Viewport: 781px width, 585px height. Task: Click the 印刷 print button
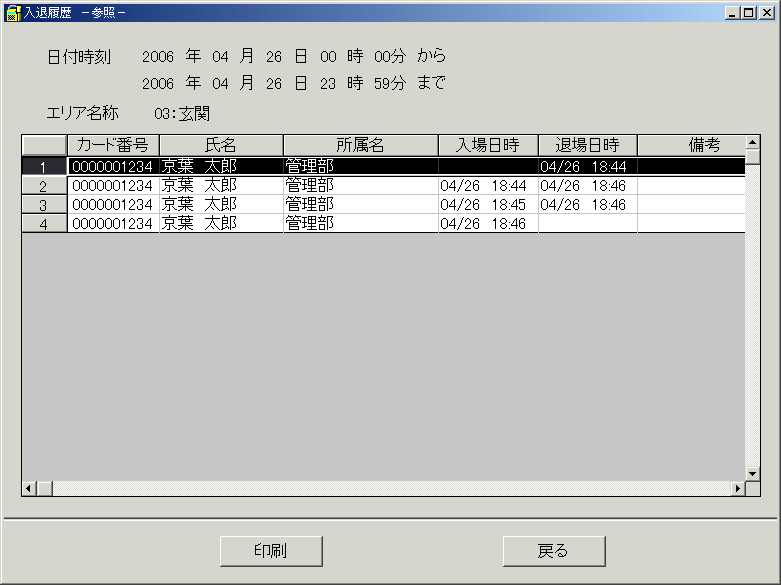pyautogui.click(x=271, y=551)
